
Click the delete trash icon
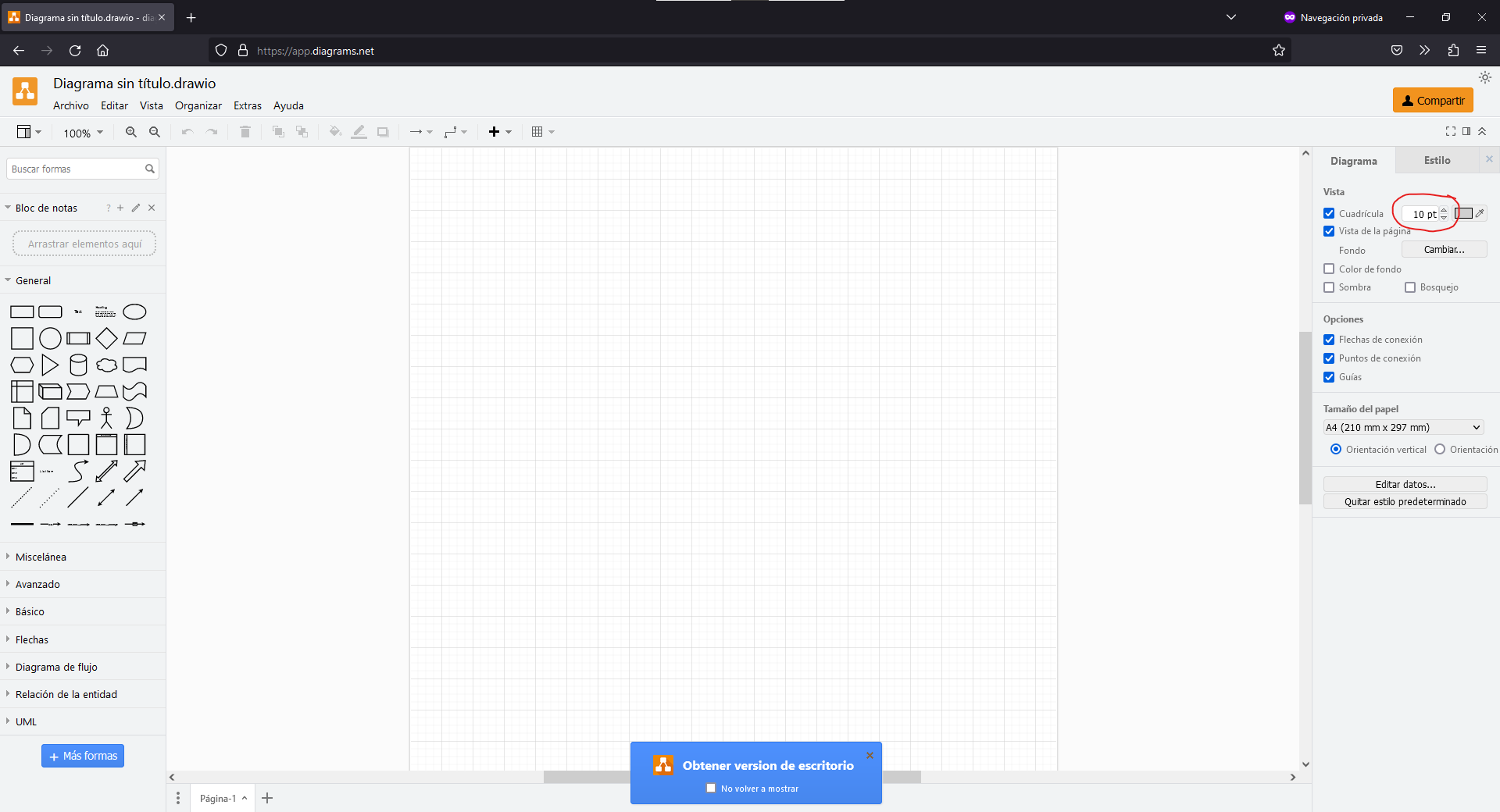click(245, 132)
